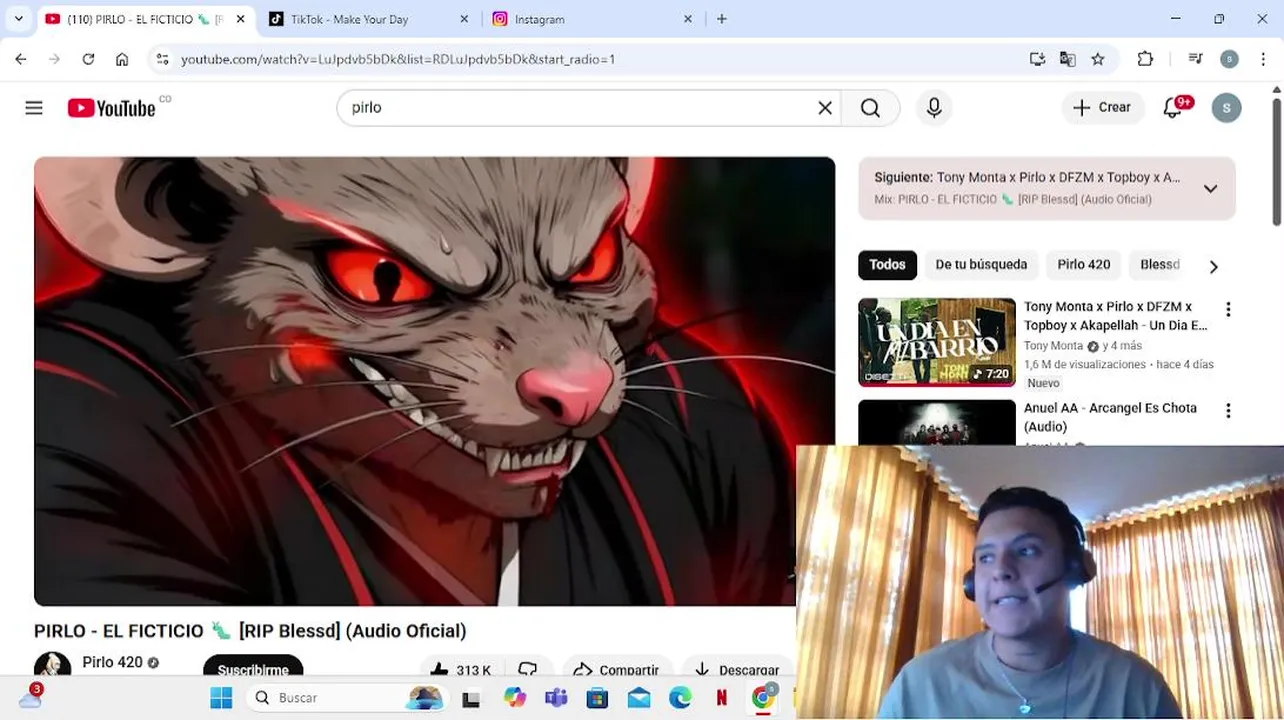This screenshot has width=1284, height=720.
Task: Open Anuel AA Arcangel Es Chota thumbnail
Action: click(937, 422)
